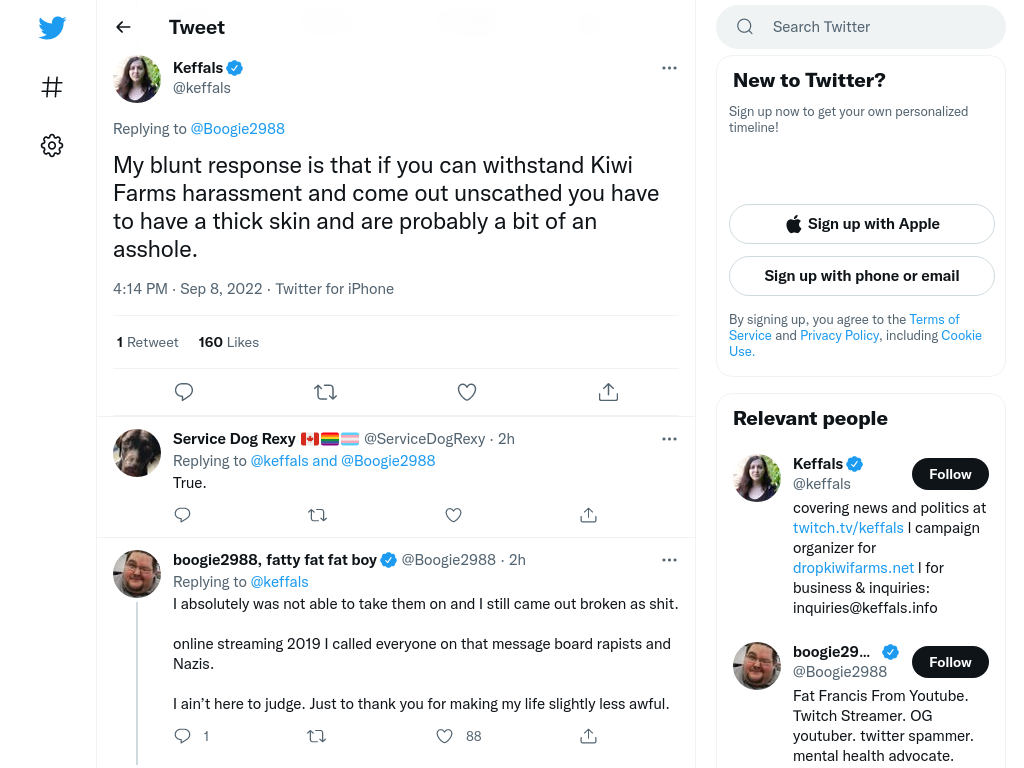Open more options on boogie2988 reply
The image size is (1024, 768).
[x=669, y=560]
